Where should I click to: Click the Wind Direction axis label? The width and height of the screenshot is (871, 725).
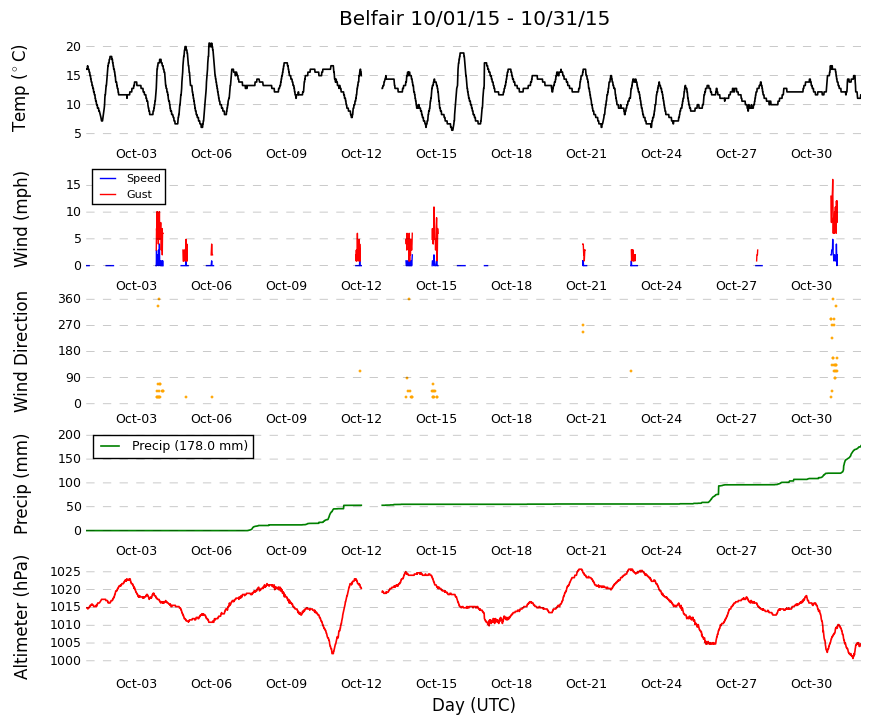click(x=21, y=352)
